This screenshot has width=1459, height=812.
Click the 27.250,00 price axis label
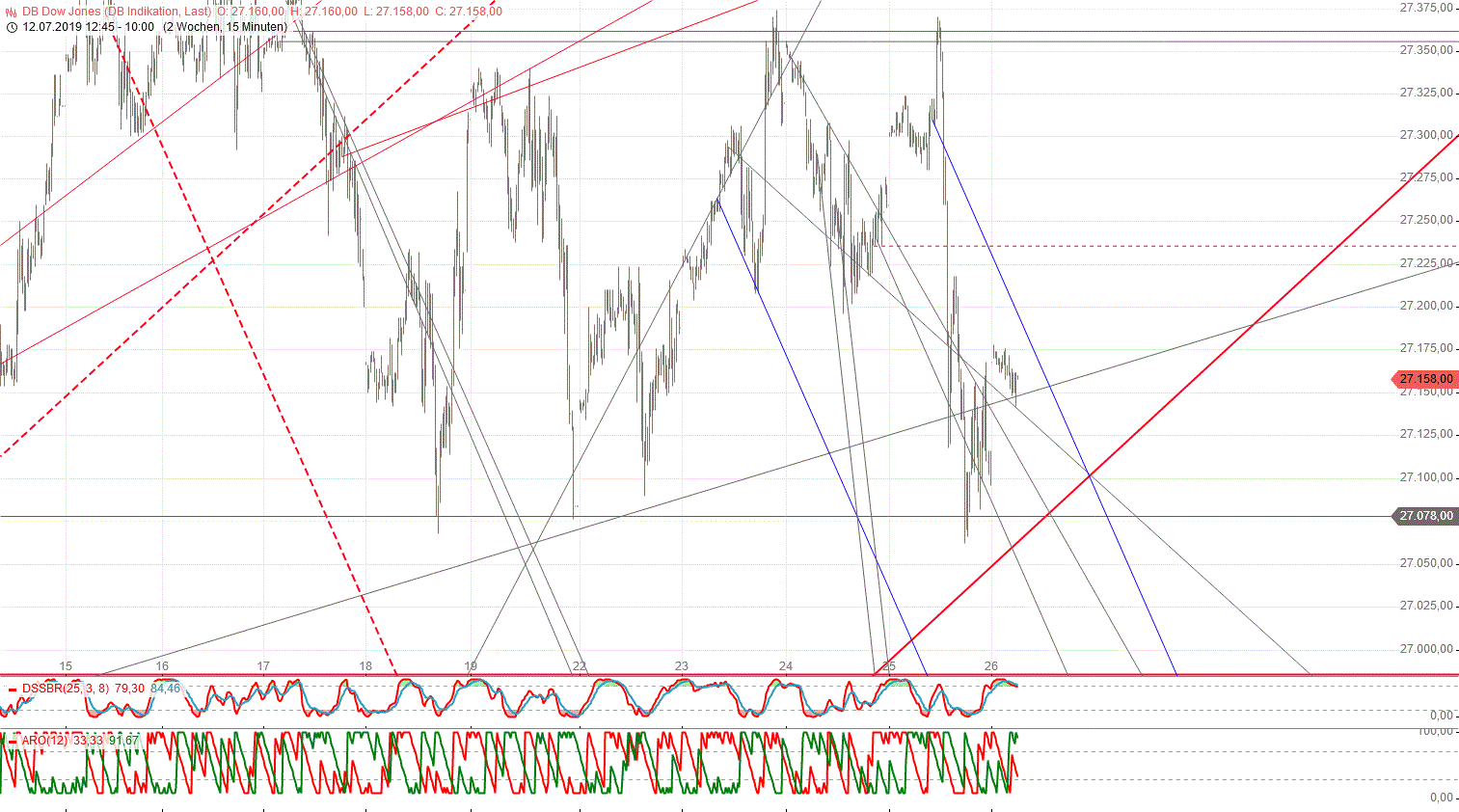[x=1426, y=220]
